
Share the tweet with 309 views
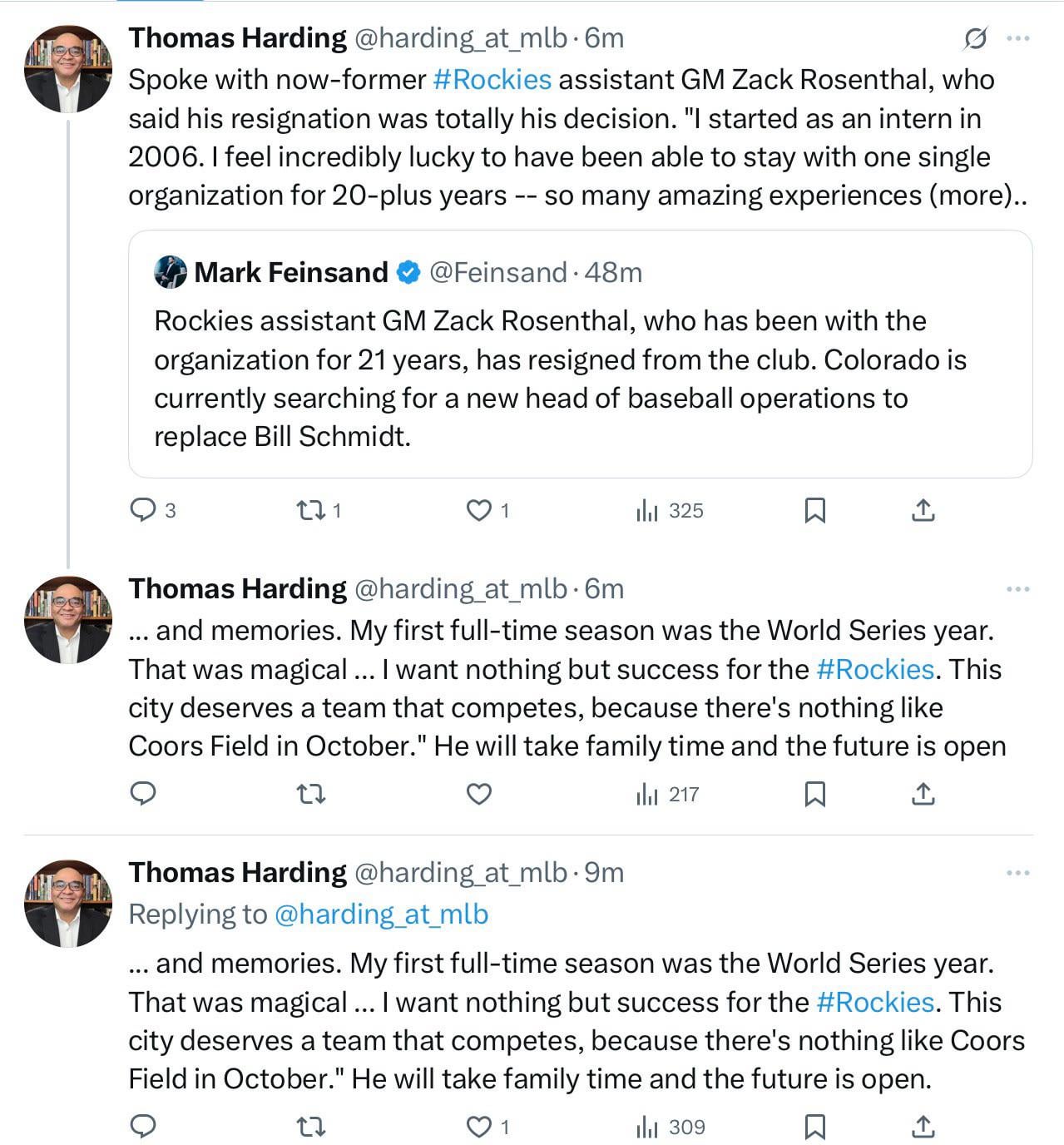[x=923, y=1127]
